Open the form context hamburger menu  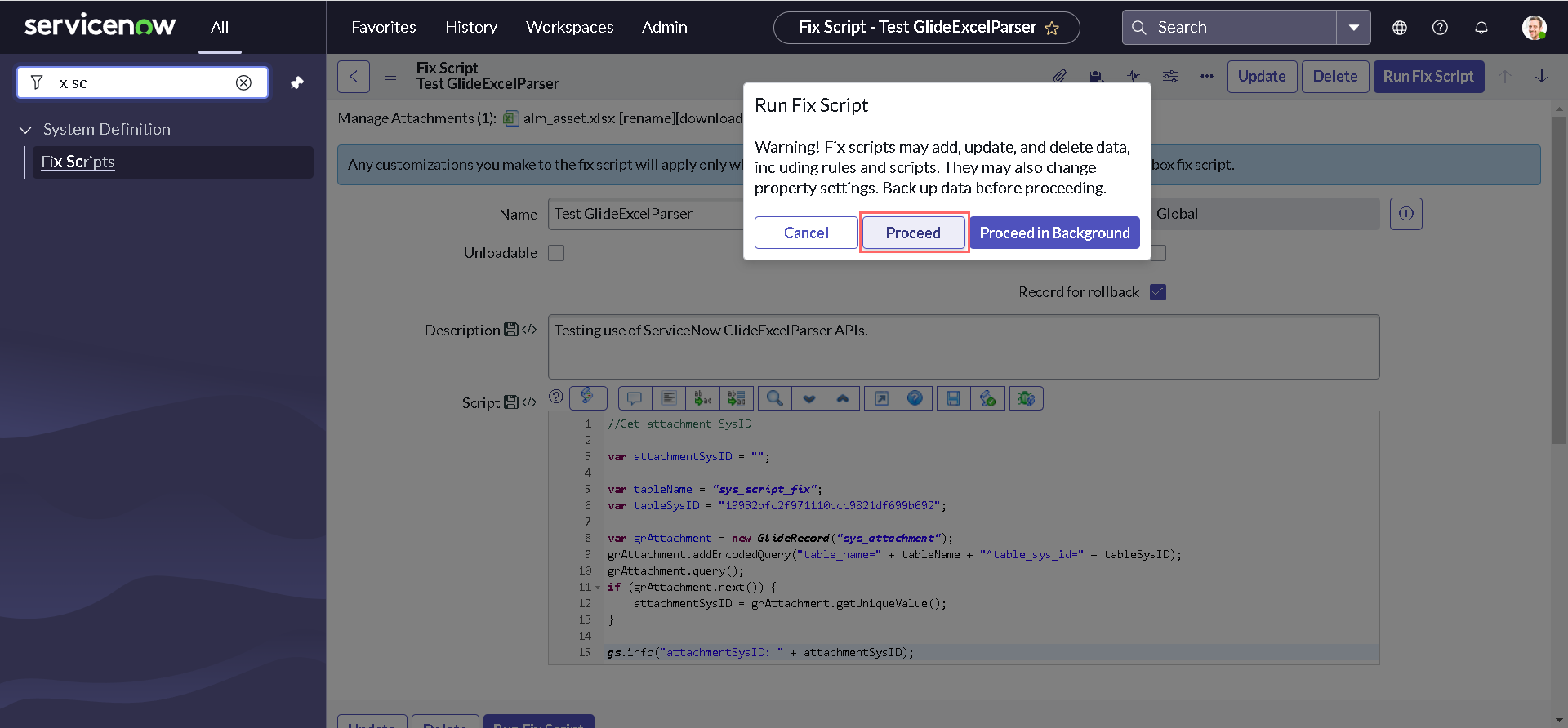point(390,77)
